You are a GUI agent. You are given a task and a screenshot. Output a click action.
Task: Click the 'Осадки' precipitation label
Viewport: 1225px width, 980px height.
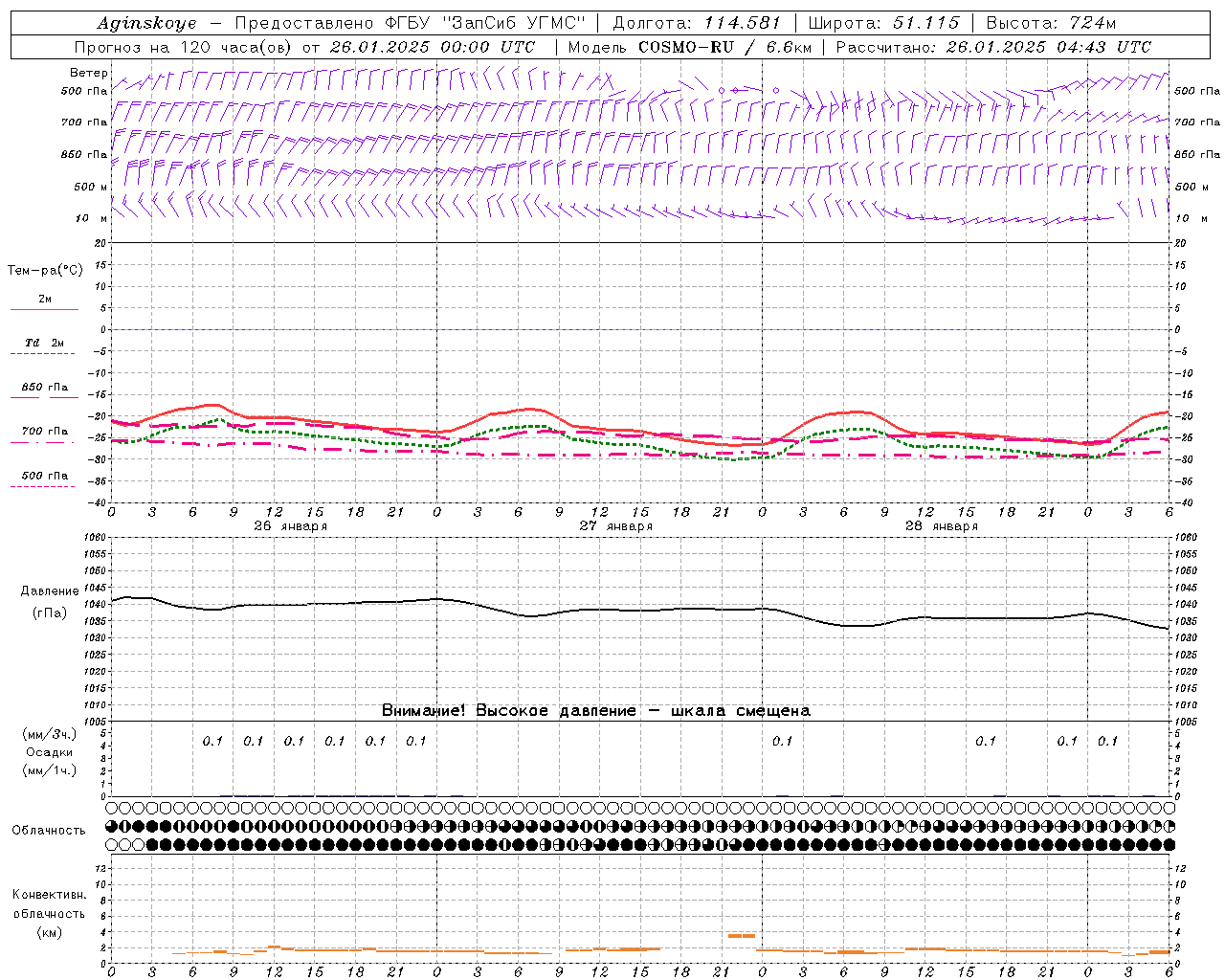pyautogui.click(x=49, y=752)
